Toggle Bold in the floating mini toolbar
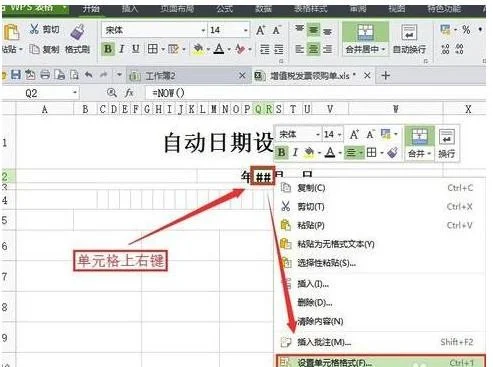 tap(281, 153)
